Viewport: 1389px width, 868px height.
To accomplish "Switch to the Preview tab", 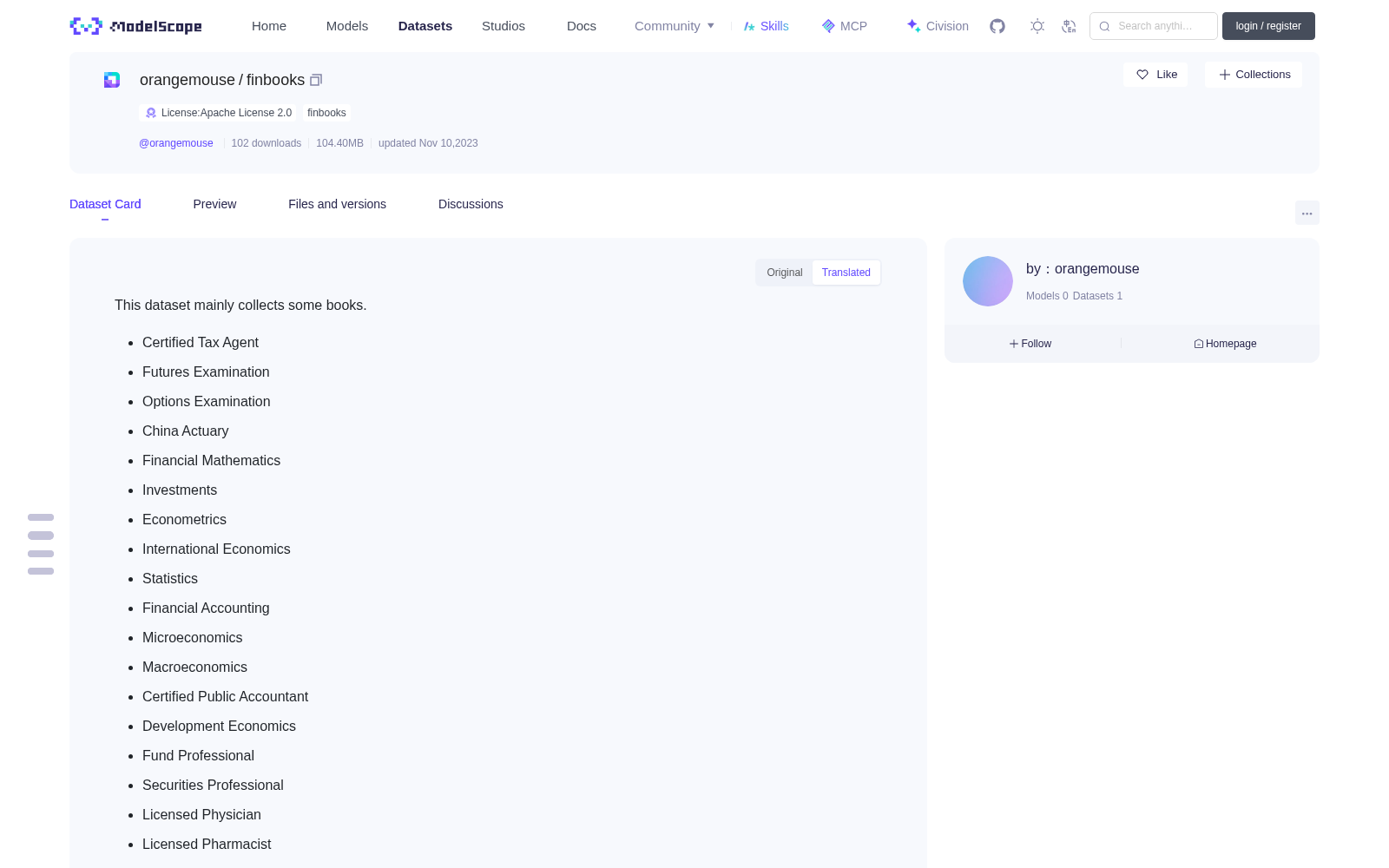I will pos(214,204).
